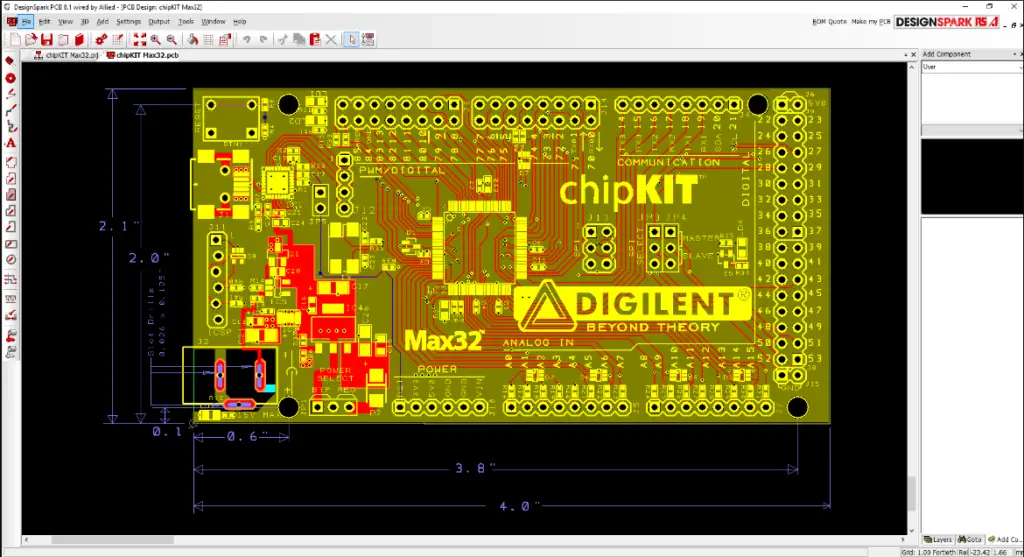The width and height of the screenshot is (1024, 557).
Task: Switch to the Layers panel tab
Action: click(x=938, y=539)
